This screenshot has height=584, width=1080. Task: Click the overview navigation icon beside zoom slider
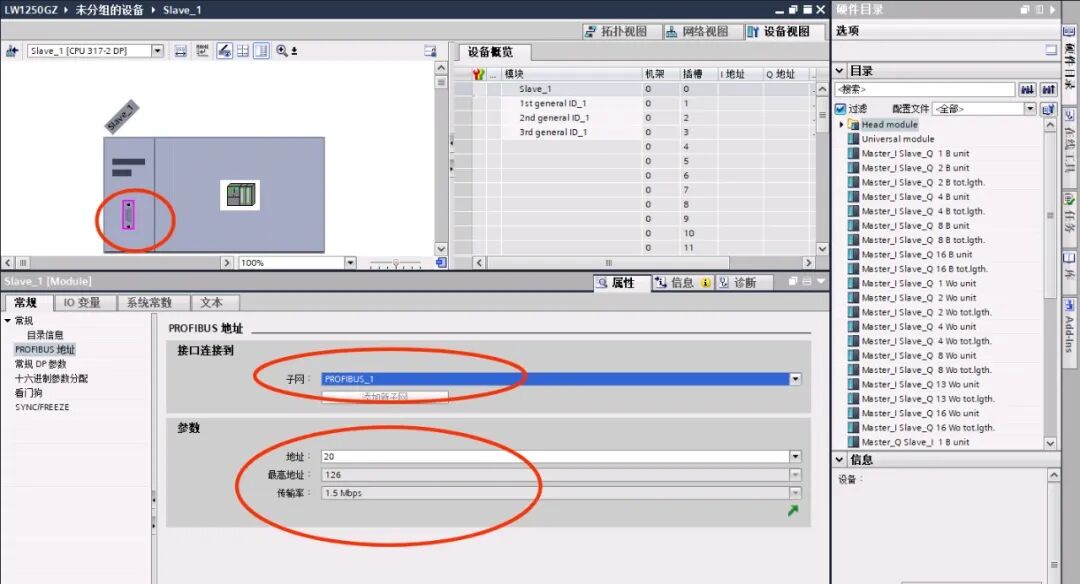441,262
